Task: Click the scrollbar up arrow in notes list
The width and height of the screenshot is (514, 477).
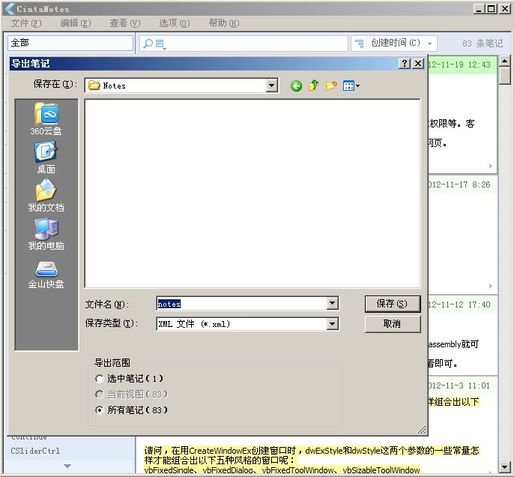Action: coord(505,61)
